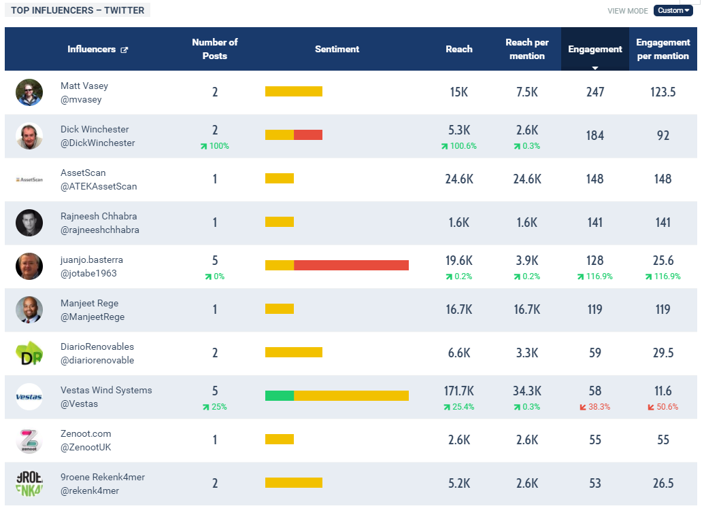Click the @ATEKAssetScan handle
Image resolution: width=704 pixels, height=519 pixels.
98,186
